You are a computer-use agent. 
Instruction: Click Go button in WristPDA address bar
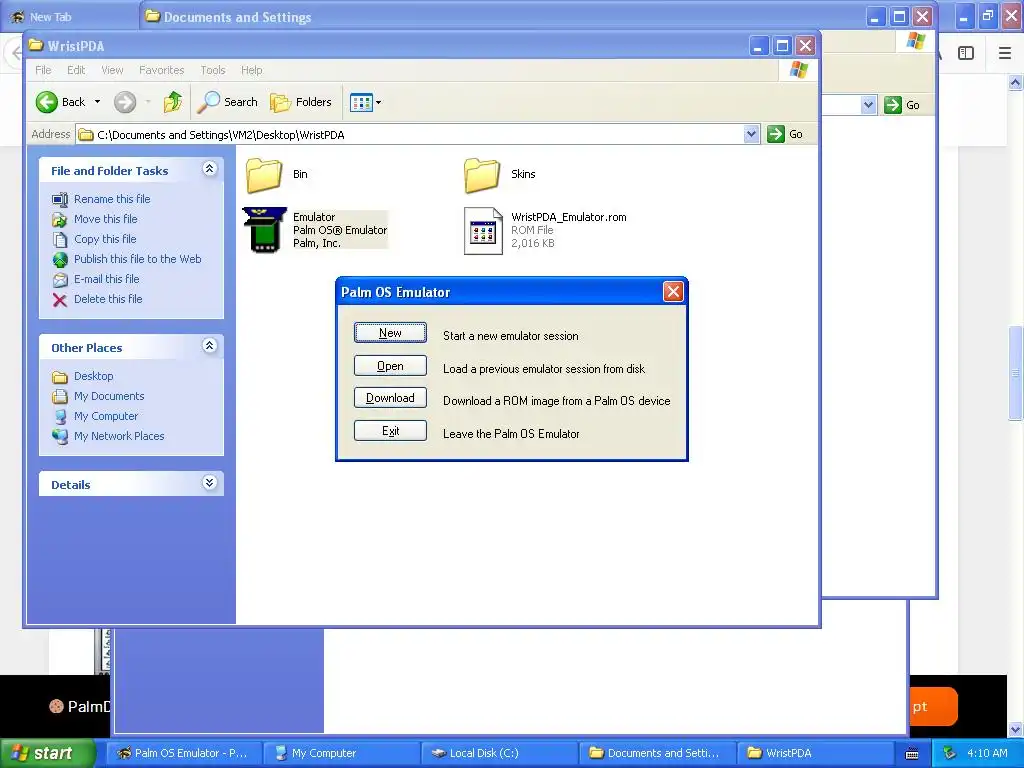click(785, 134)
